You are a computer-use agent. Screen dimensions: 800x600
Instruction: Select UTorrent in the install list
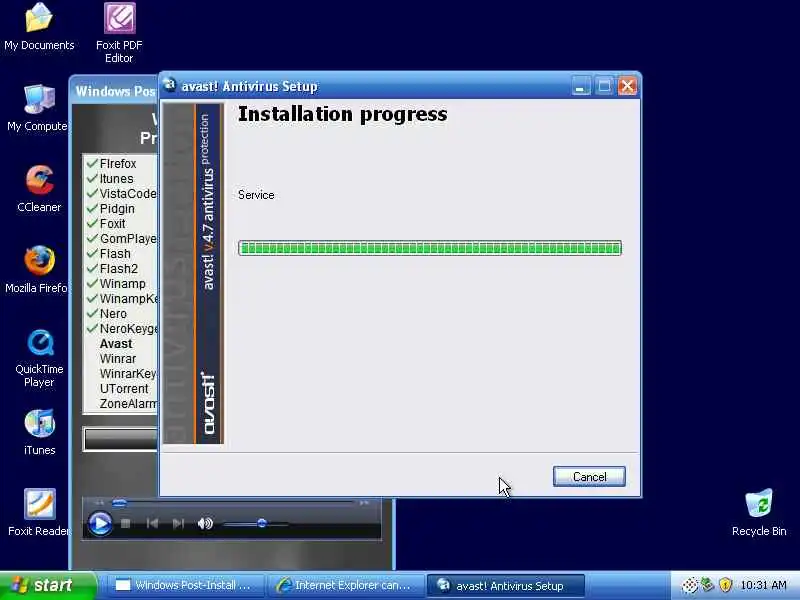coord(124,388)
